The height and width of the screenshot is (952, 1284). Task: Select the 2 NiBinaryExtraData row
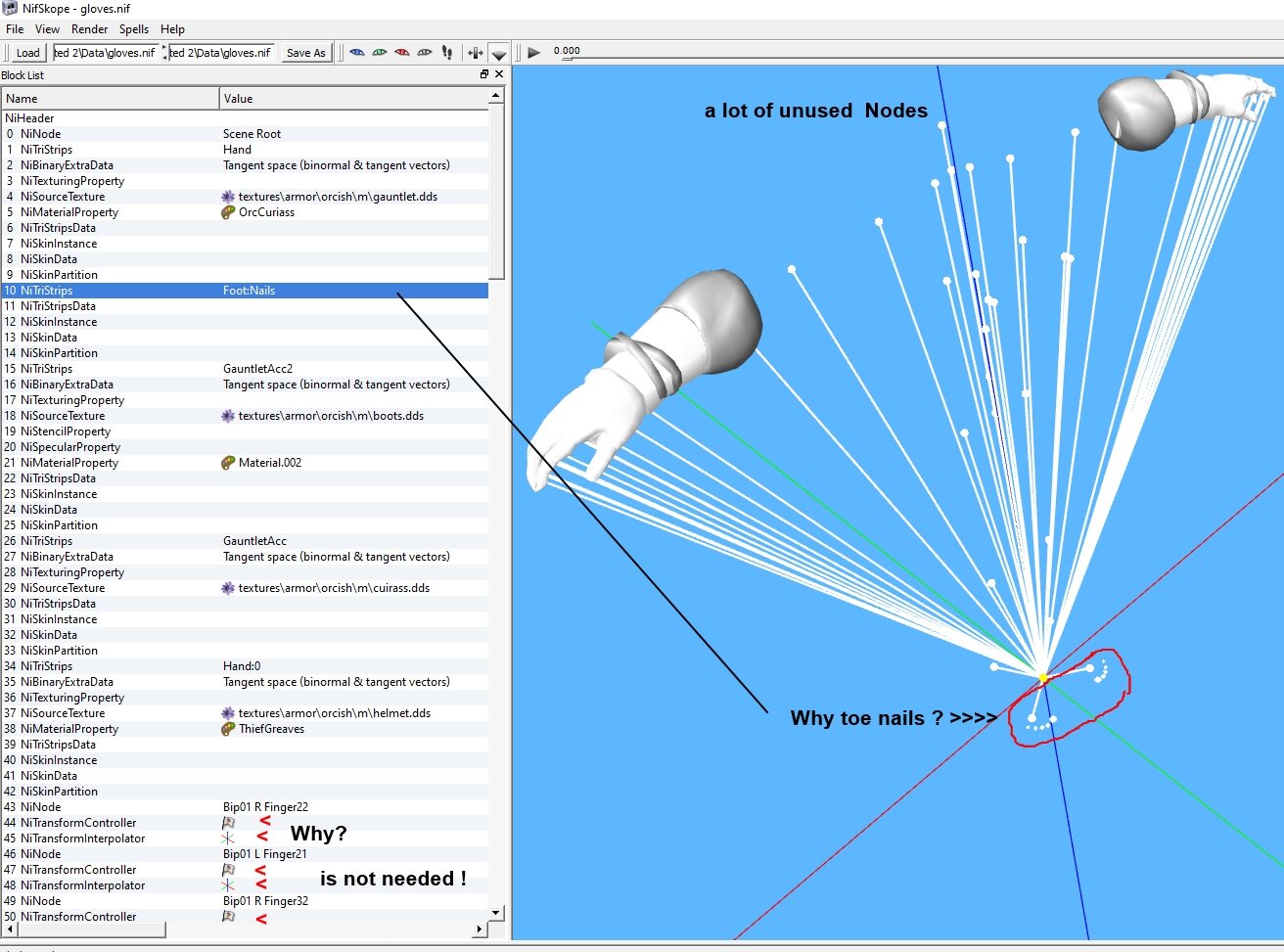point(245,165)
